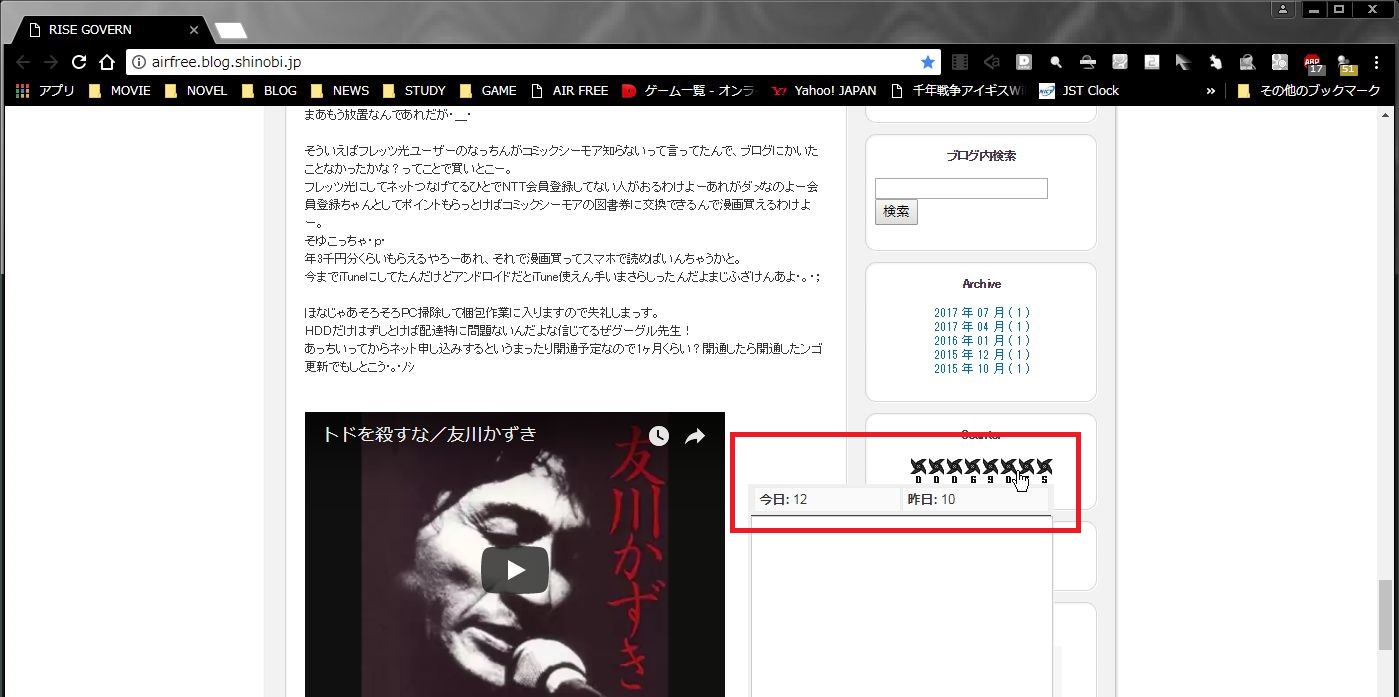Go to the home page
The height and width of the screenshot is (697, 1399).
click(107, 62)
